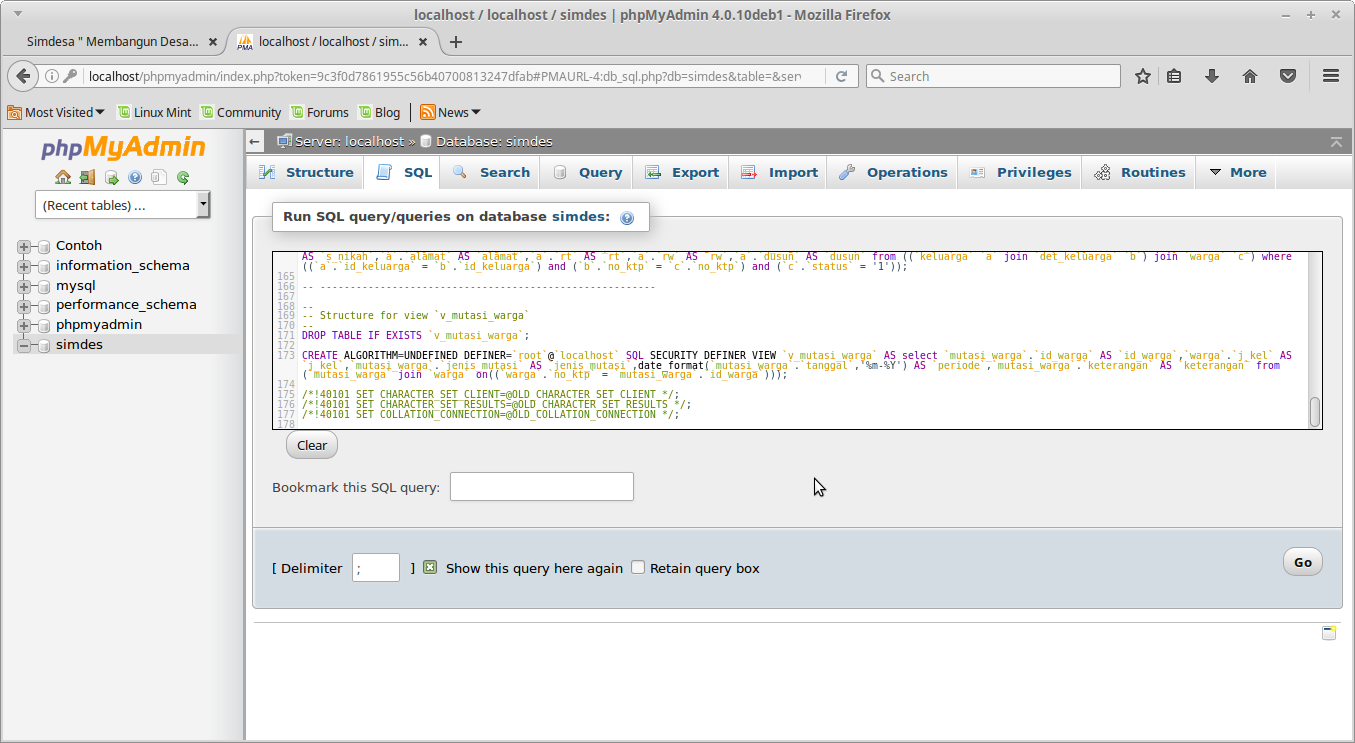Click the site information icon in URL bar

(52, 76)
